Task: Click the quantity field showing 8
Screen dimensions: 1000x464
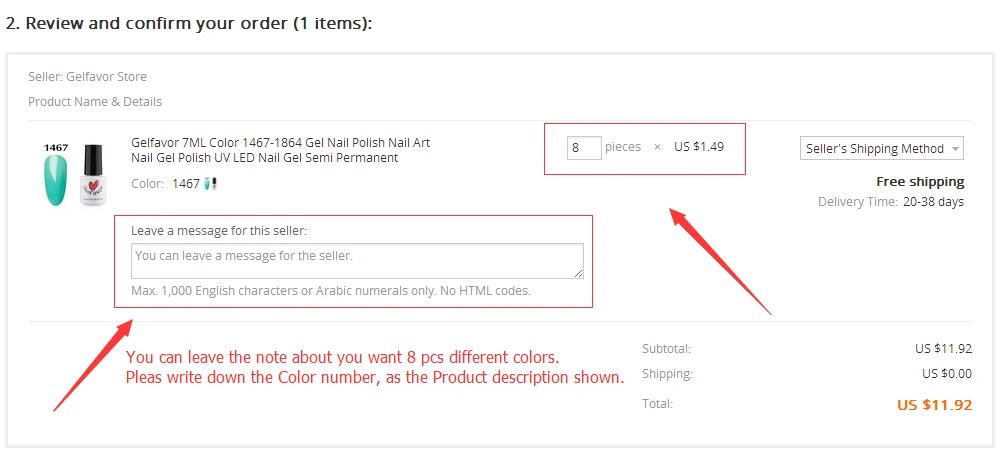Action: tap(584, 147)
